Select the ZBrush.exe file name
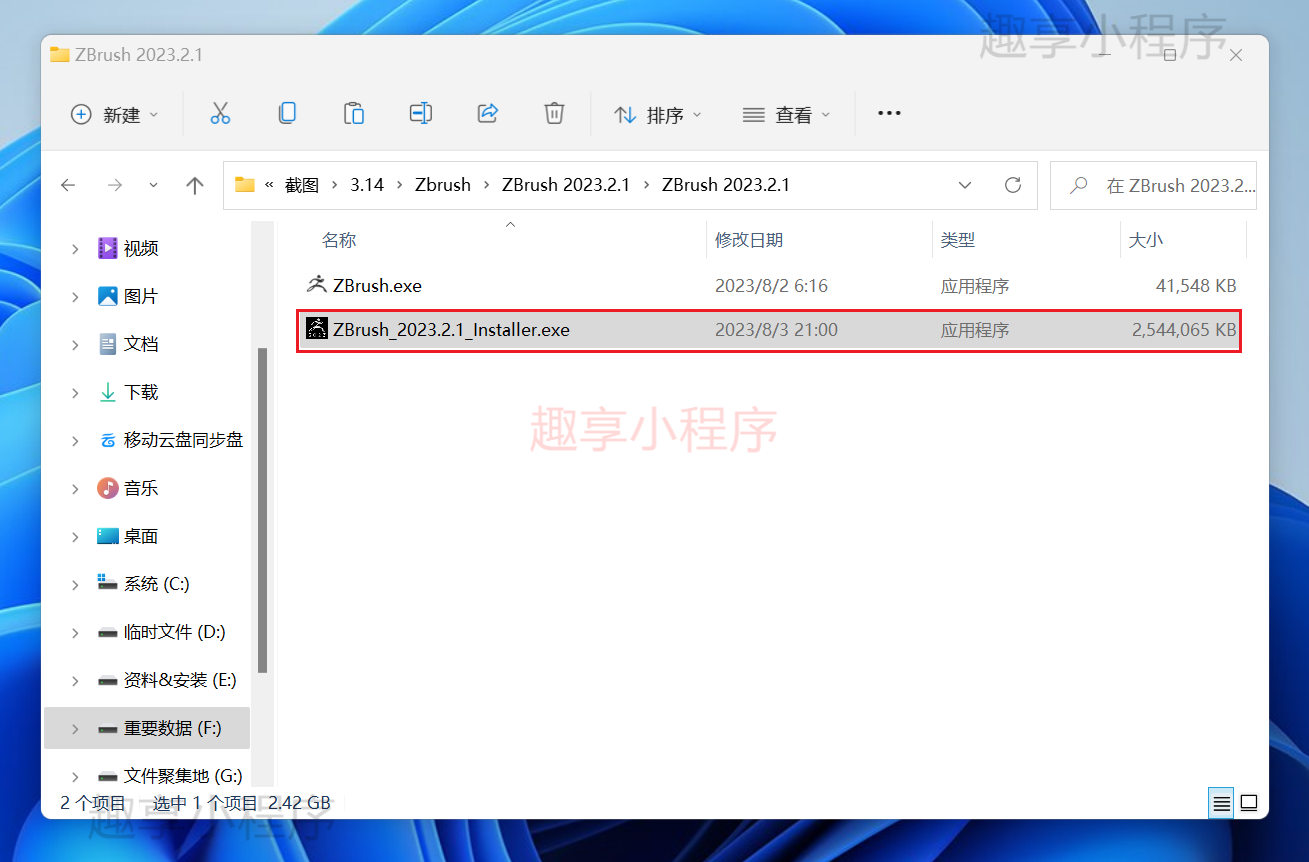Screen dimensions: 1309x862 pos(377,285)
